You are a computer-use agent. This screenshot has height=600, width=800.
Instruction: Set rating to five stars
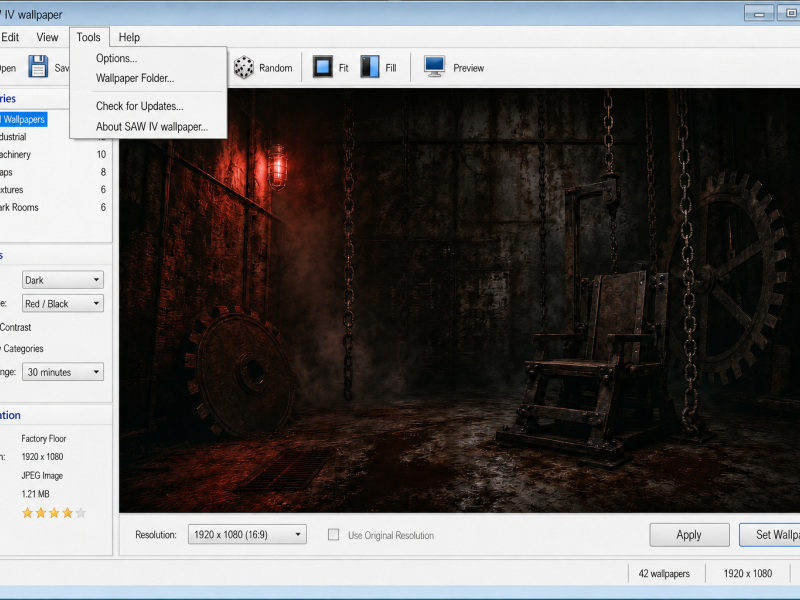tap(81, 513)
